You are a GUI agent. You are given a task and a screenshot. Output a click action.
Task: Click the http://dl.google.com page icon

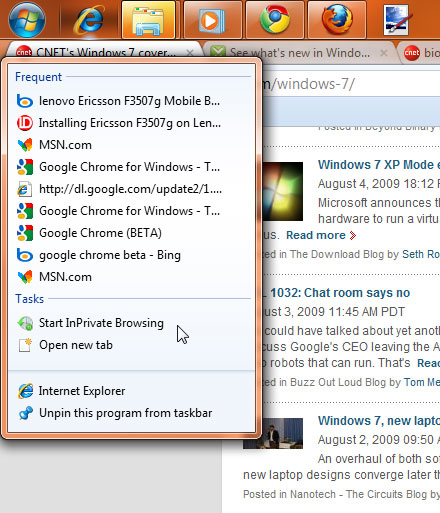point(25,189)
